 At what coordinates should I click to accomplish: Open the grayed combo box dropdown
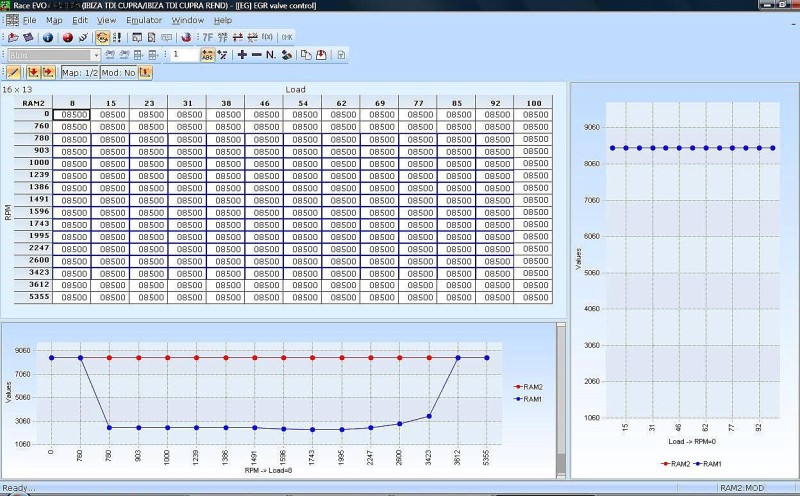pos(96,55)
